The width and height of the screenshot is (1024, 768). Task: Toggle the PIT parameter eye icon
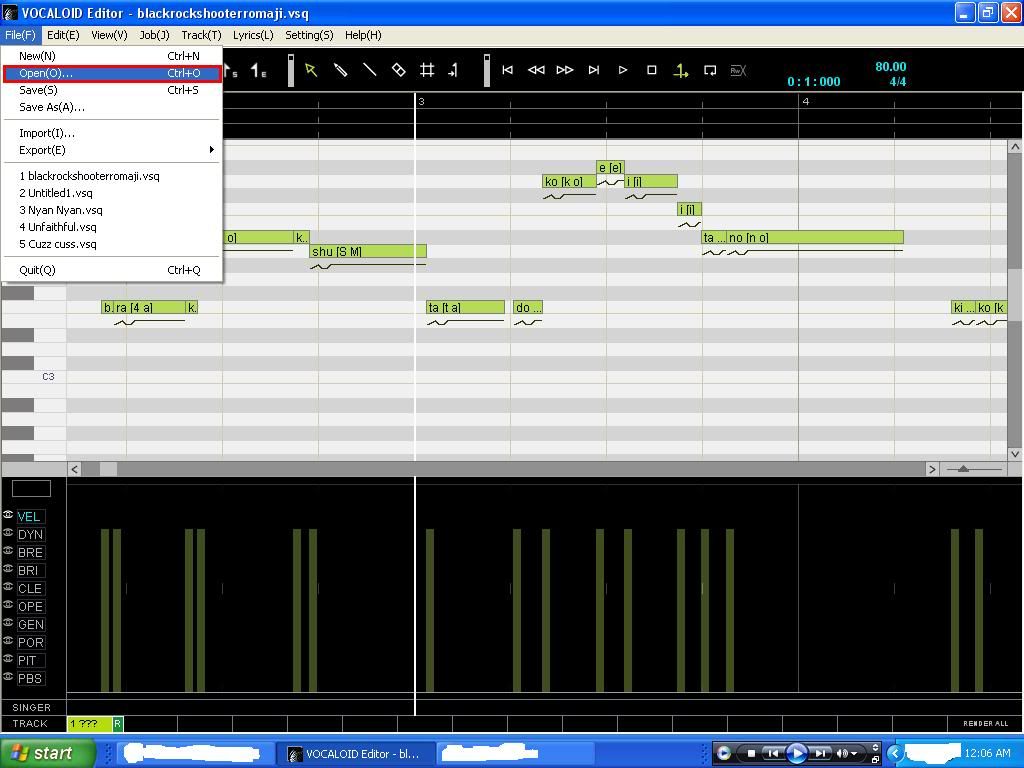(x=8, y=658)
